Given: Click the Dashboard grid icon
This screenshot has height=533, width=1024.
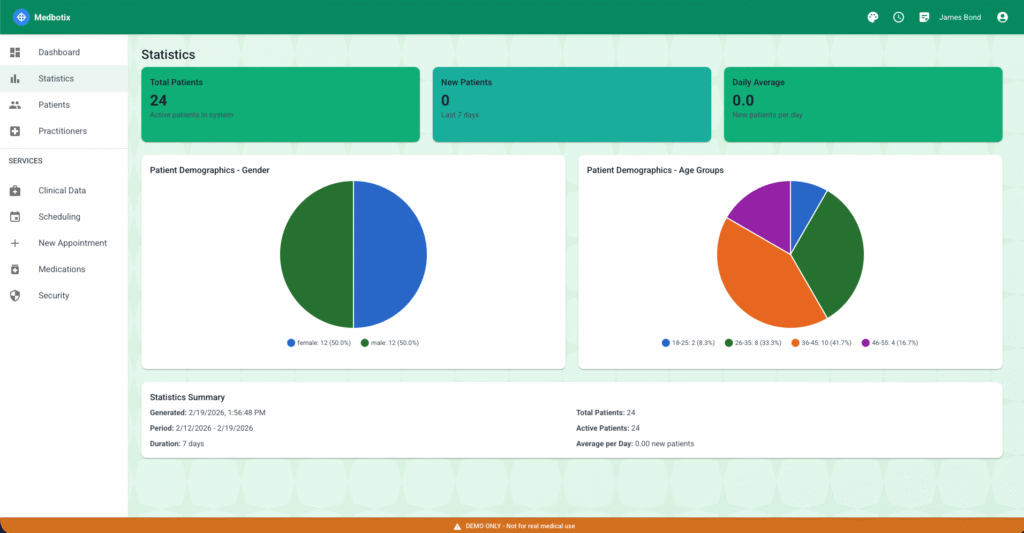Looking at the screenshot, I should tap(15, 52).
